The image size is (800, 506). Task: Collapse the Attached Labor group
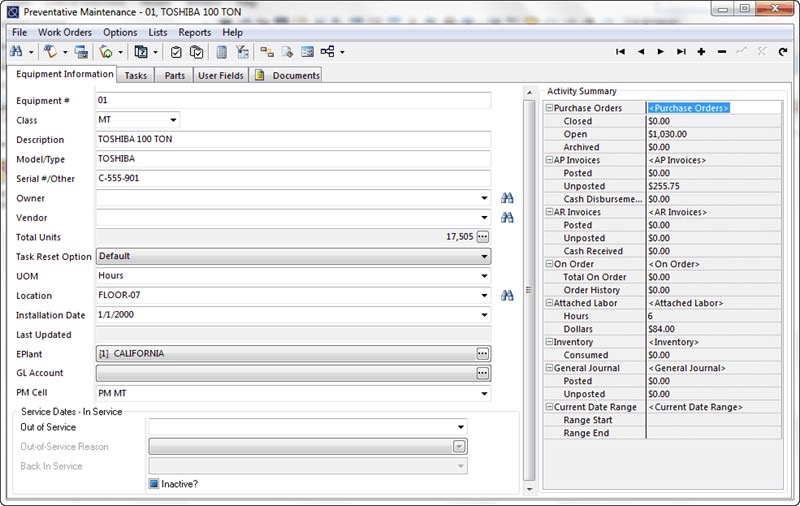point(549,303)
